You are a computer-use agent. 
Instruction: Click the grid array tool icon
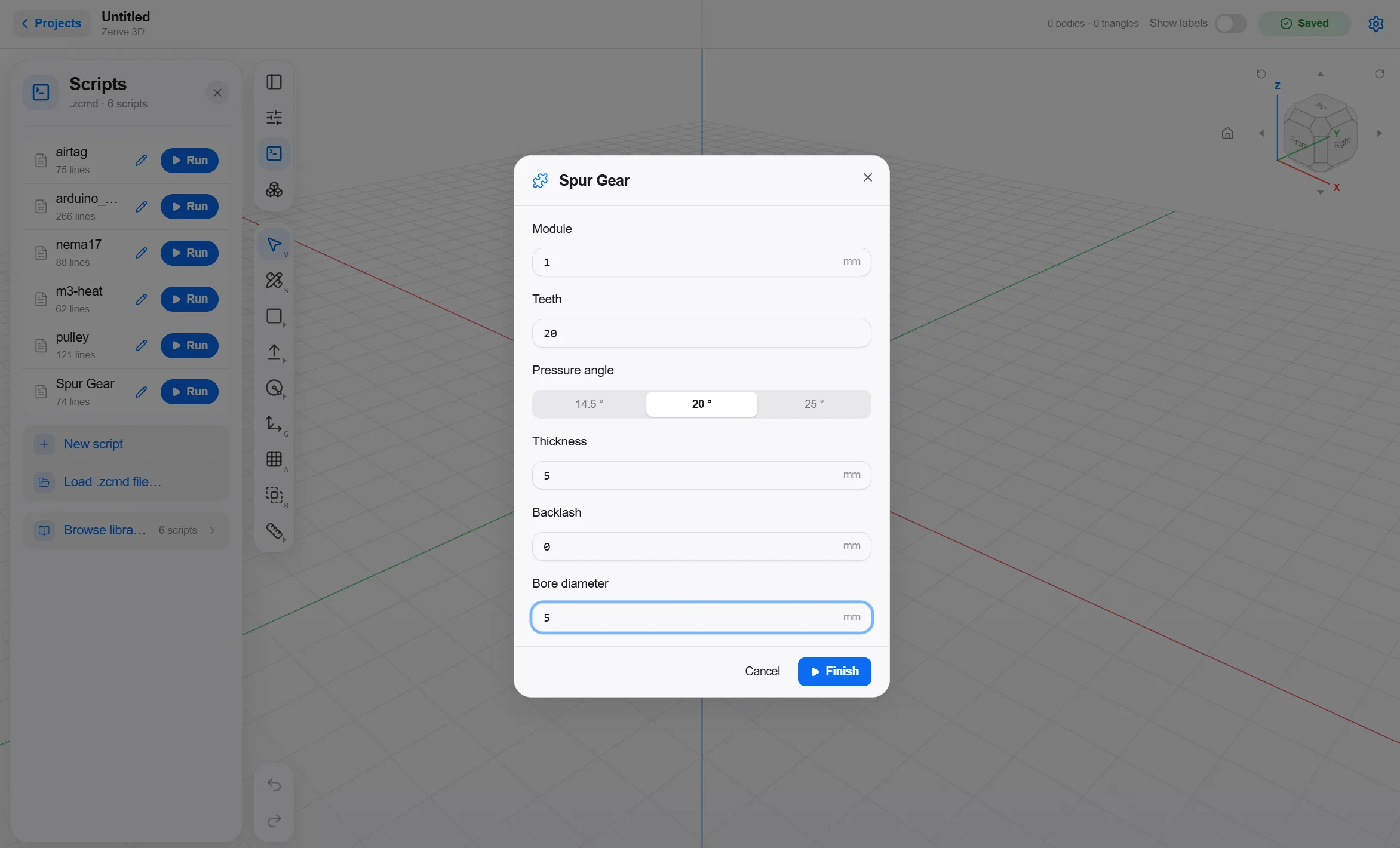(x=274, y=459)
